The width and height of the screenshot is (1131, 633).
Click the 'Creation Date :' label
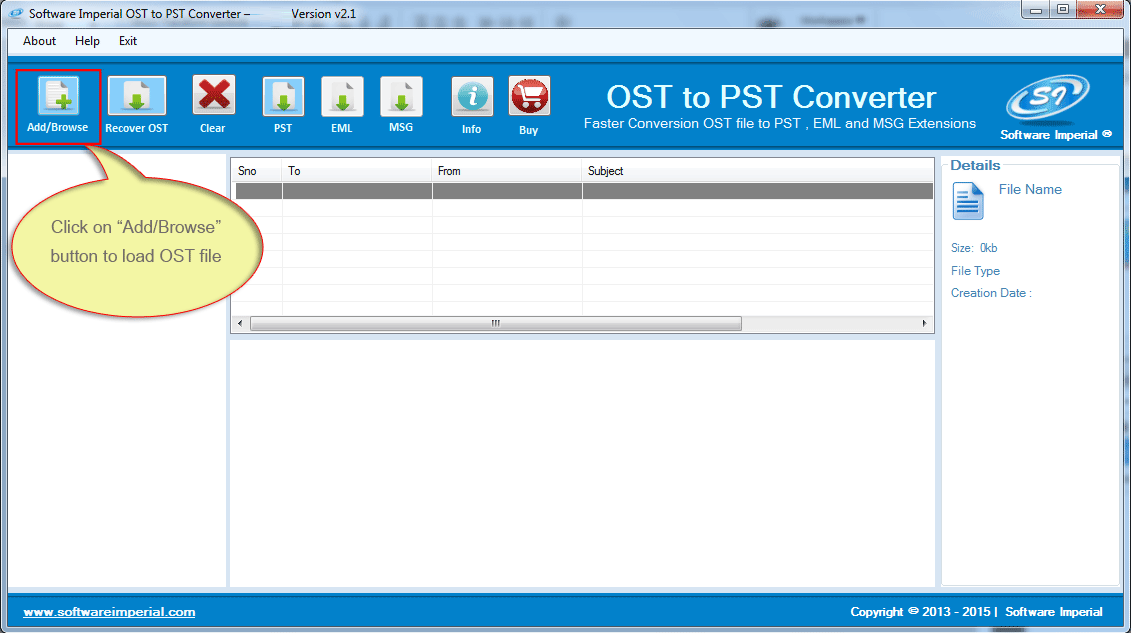[x=991, y=293]
